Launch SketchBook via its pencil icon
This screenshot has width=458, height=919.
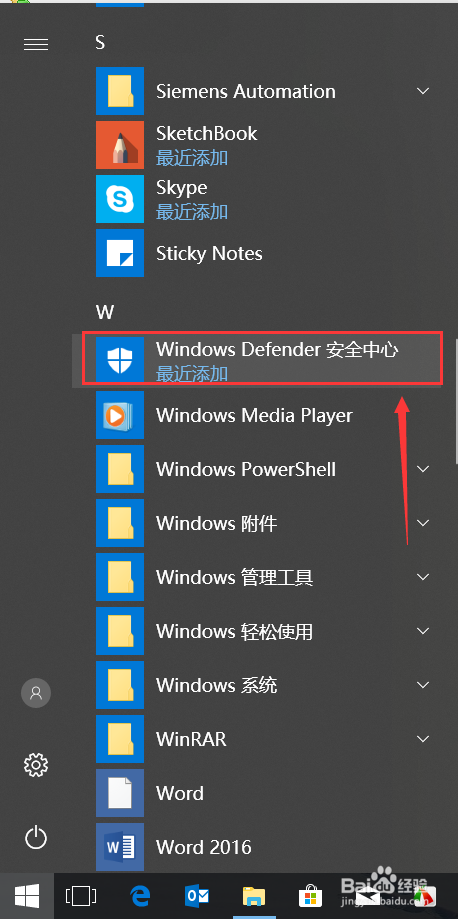[x=120, y=145]
